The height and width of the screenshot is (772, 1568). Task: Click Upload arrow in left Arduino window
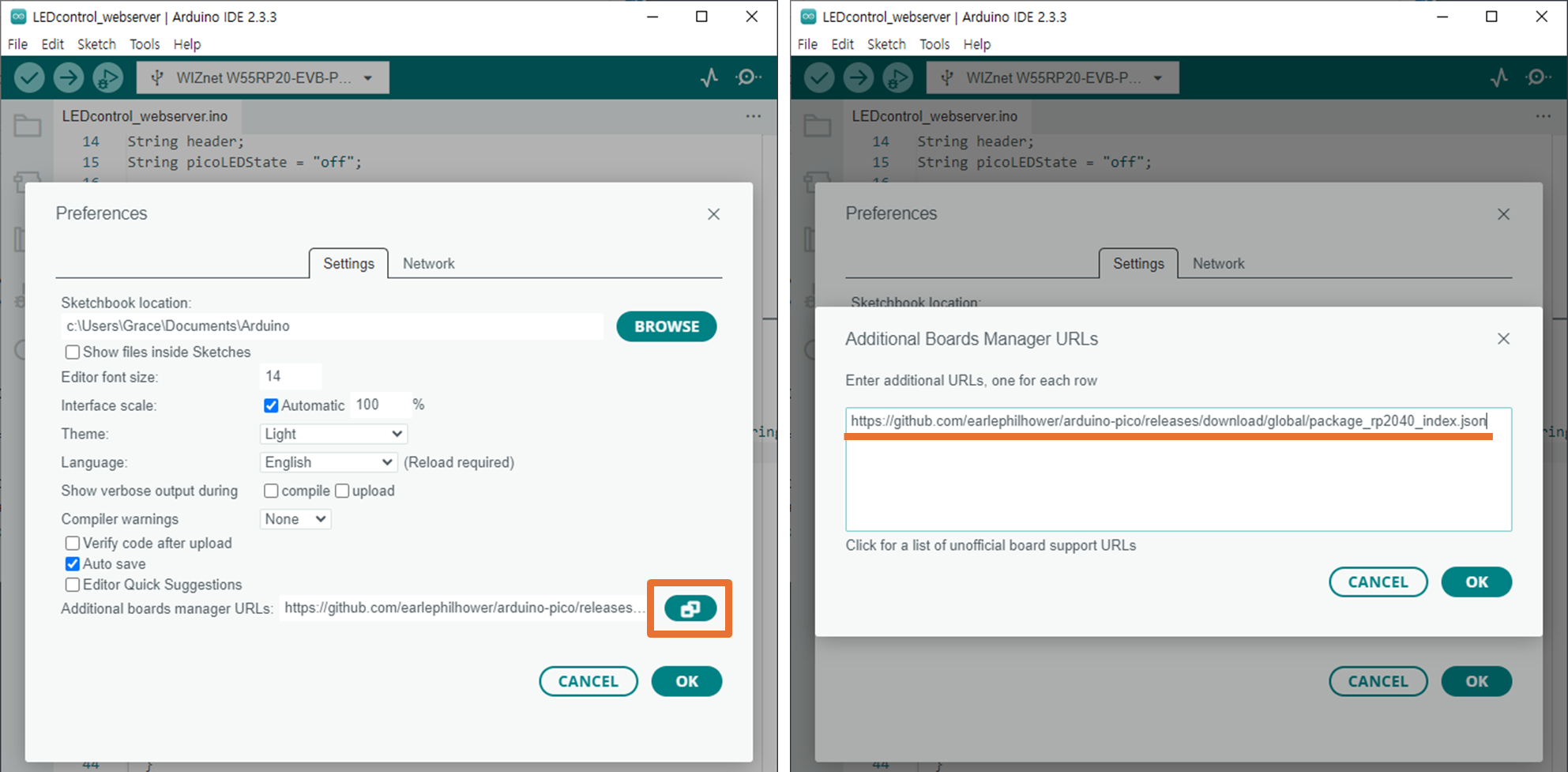[x=69, y=77]
